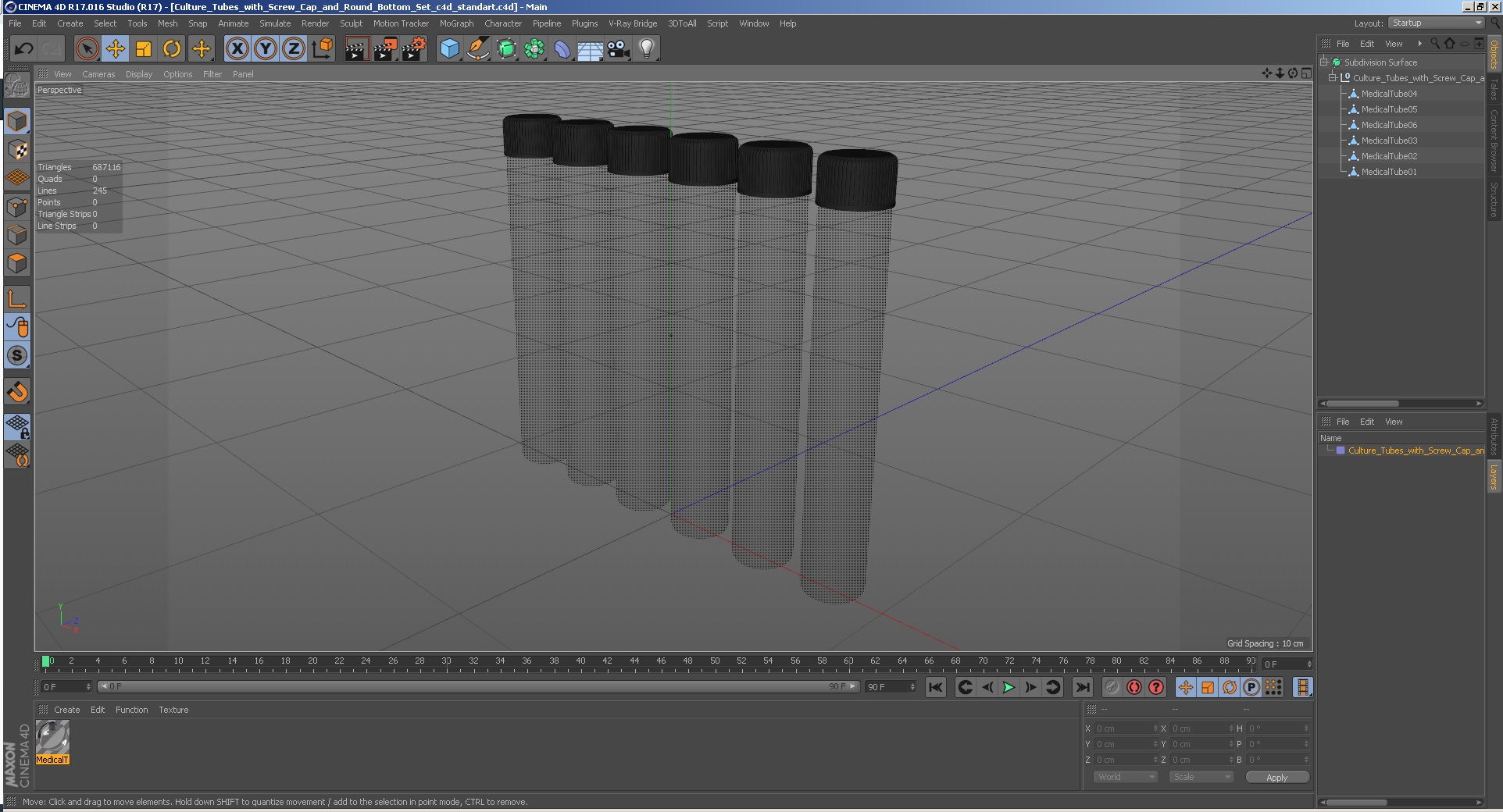Click the end frame 90 F field
The height and width of the screenshot is (812, 1503).
point(890,687)
